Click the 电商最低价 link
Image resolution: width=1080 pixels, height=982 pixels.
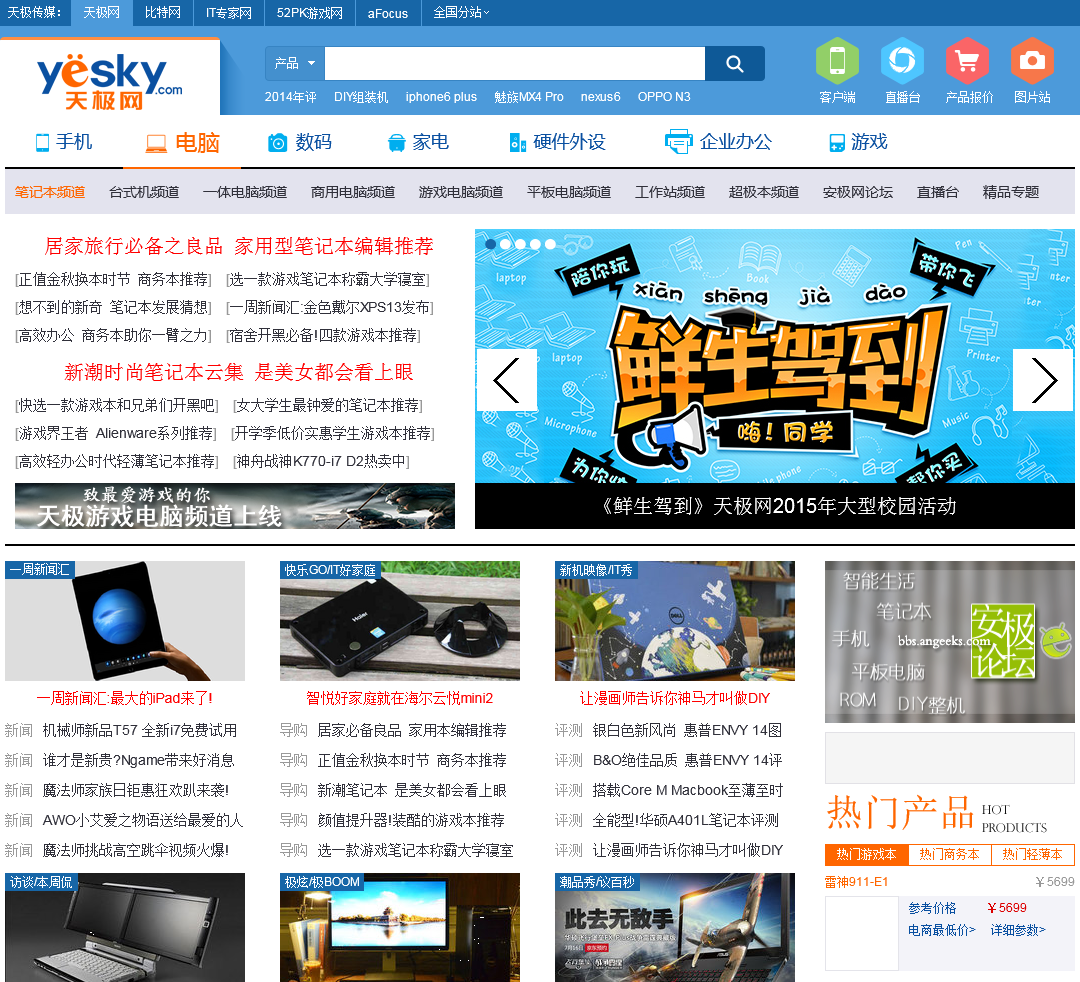tap(942, 930)
